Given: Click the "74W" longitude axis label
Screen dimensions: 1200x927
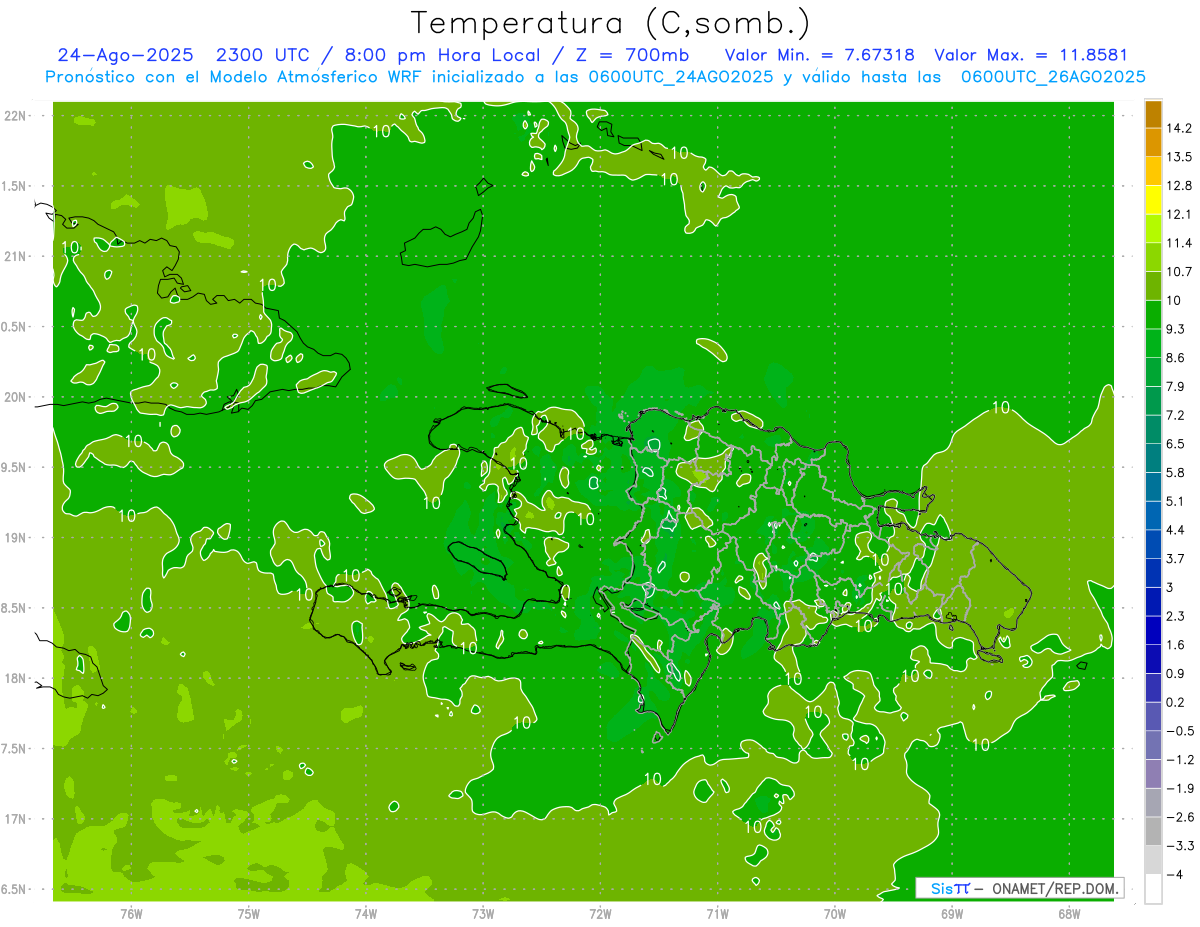Looking at the screenshot, I should 365,915.
